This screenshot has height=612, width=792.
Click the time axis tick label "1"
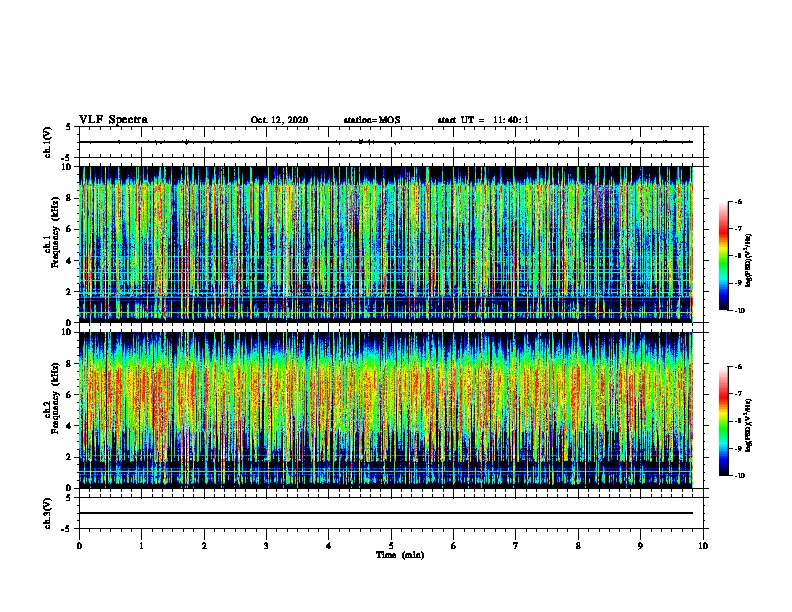[x=141, y=545]
